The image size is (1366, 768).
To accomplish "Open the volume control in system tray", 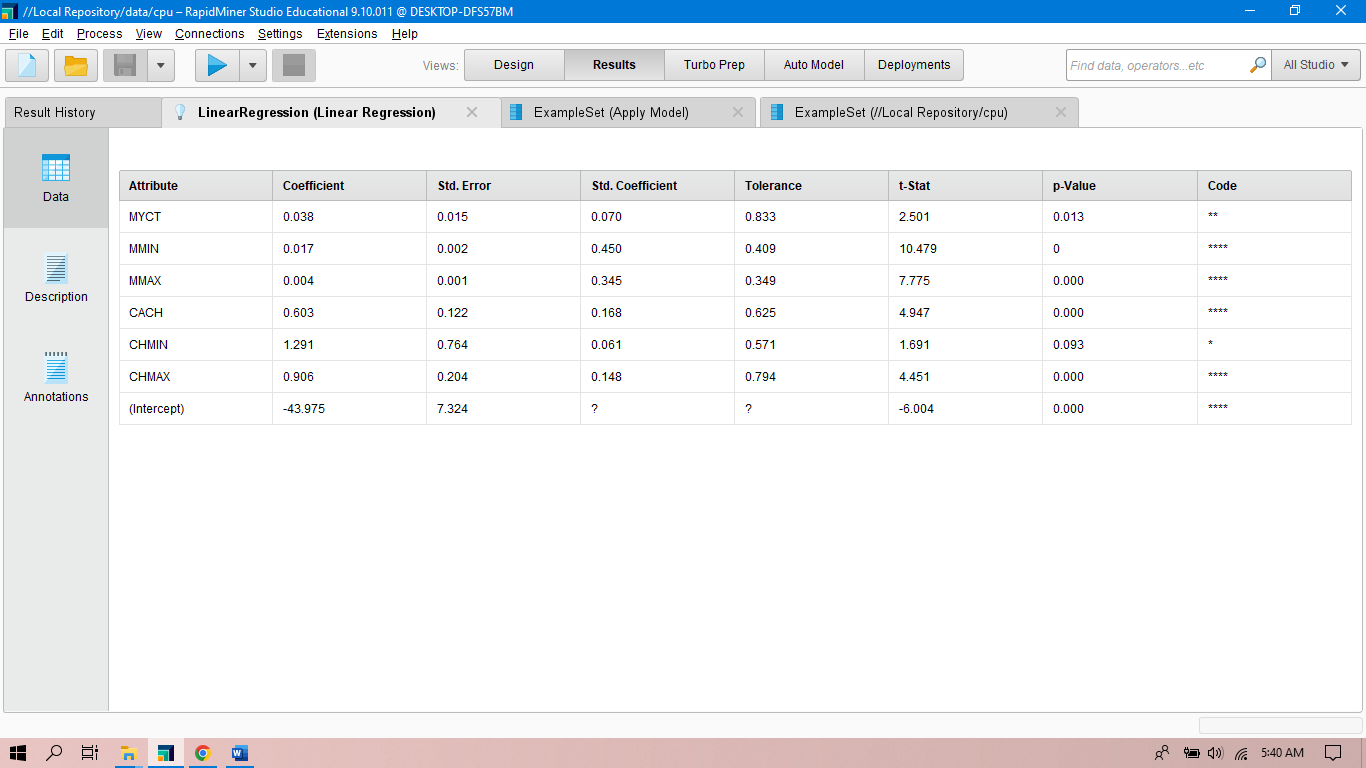I will 1214,753.
